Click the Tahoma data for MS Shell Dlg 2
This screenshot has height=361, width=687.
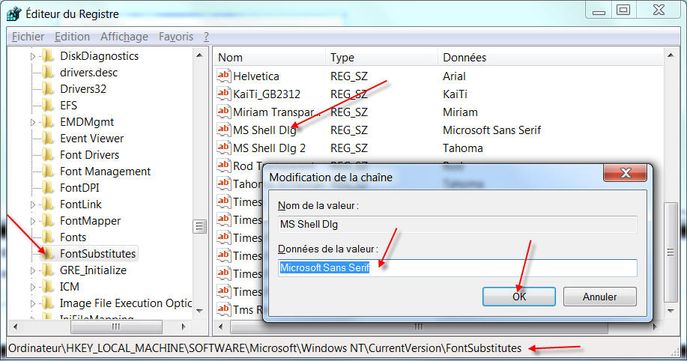click(x=463, y=148)
